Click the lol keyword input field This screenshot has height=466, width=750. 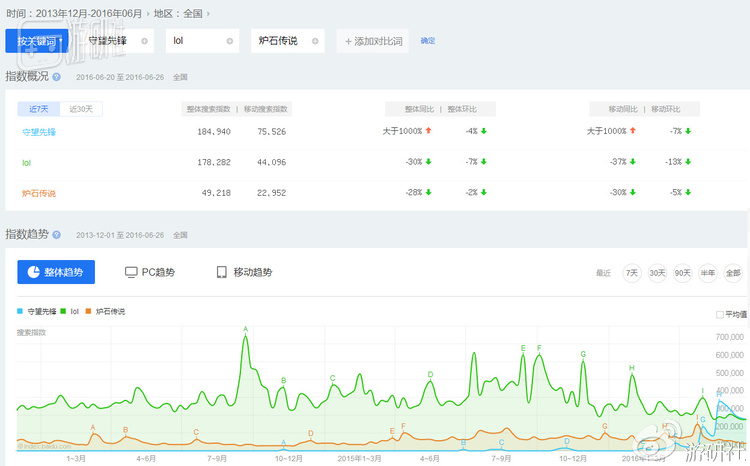(202, 41)
